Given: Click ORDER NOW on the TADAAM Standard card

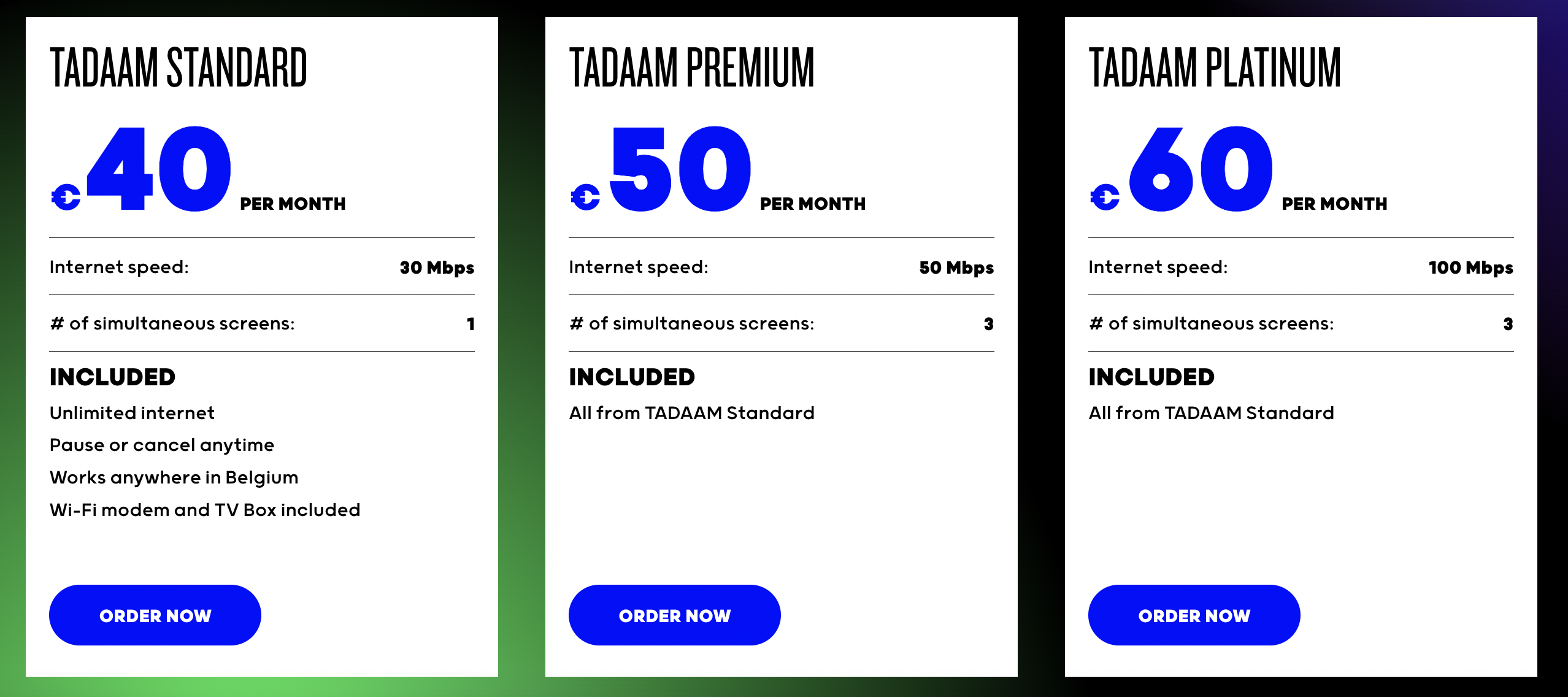Looking at the screenshot, I should 155,615.
